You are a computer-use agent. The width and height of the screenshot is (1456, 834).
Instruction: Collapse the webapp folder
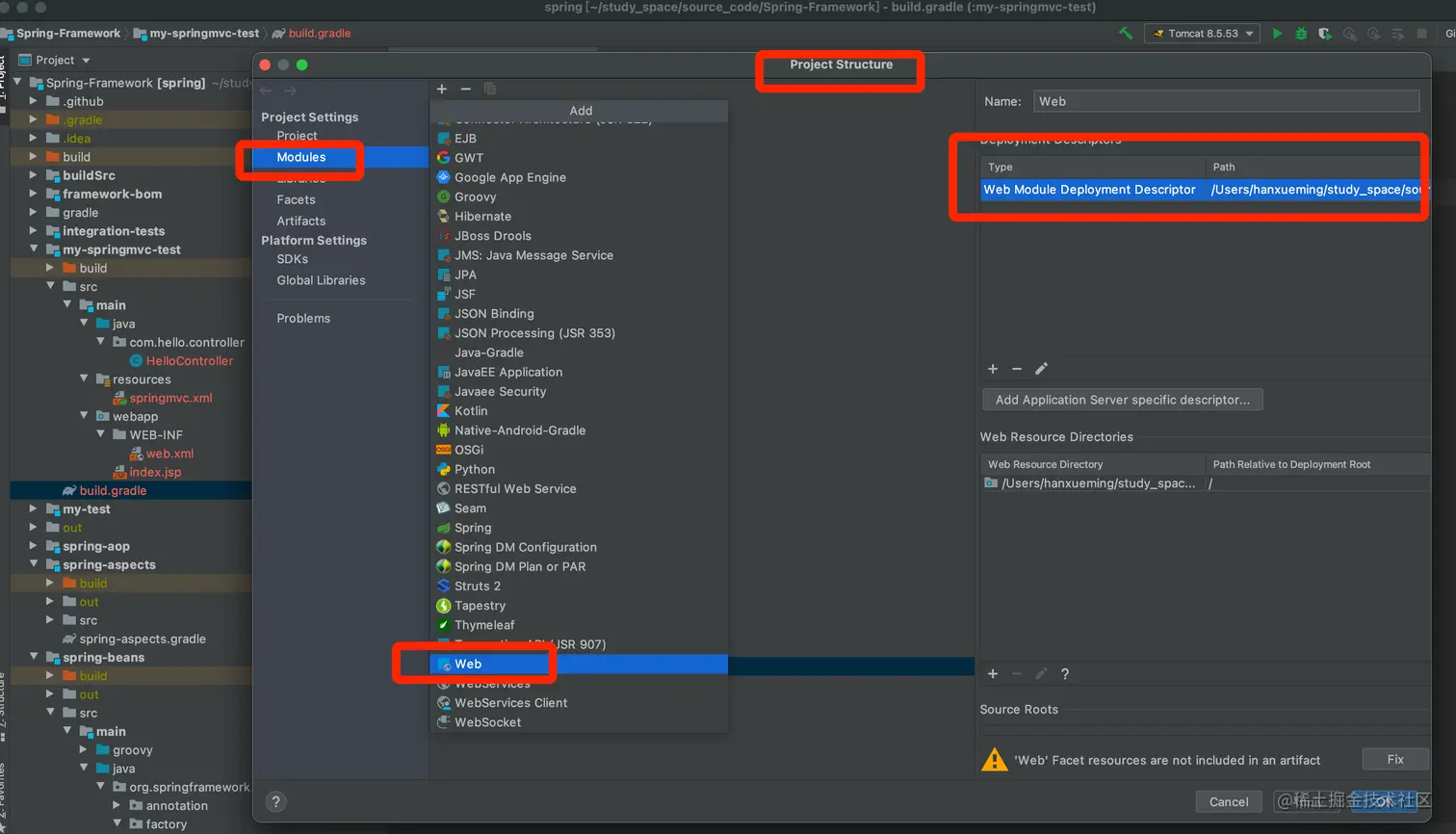85,416
